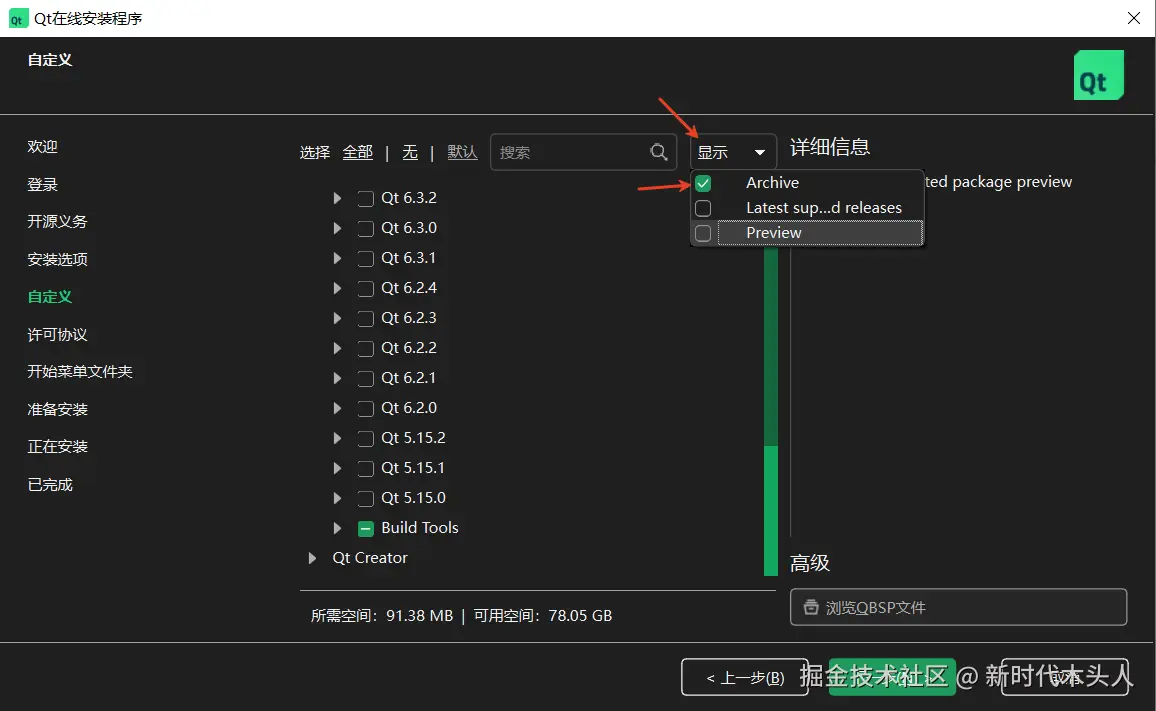1156x711 pixels.
Task: Select the Qt 5.15.1 row label
Action: tap(413, 468)
